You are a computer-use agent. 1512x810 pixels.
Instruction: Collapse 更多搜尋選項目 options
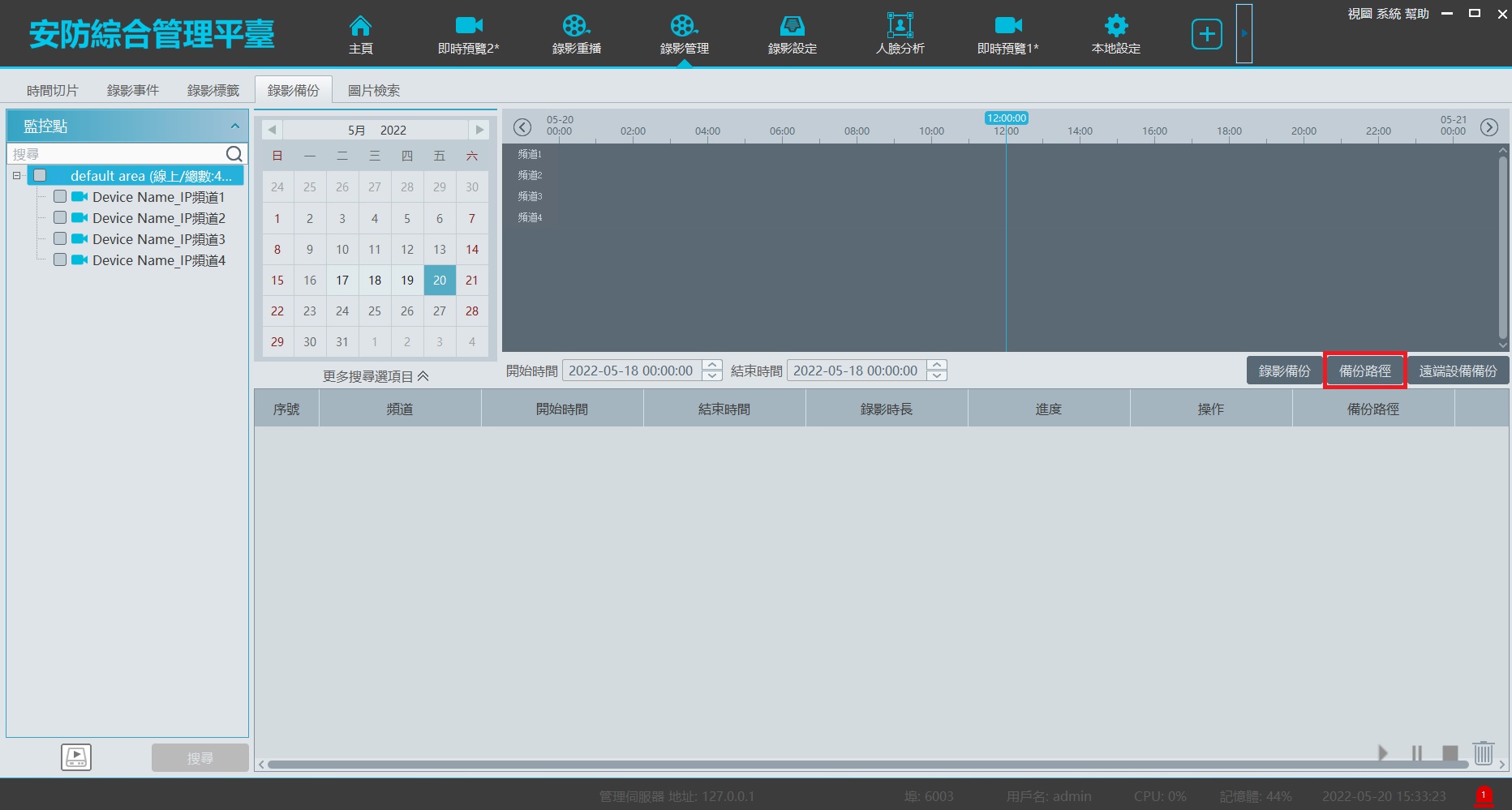(x=376, y=376)
